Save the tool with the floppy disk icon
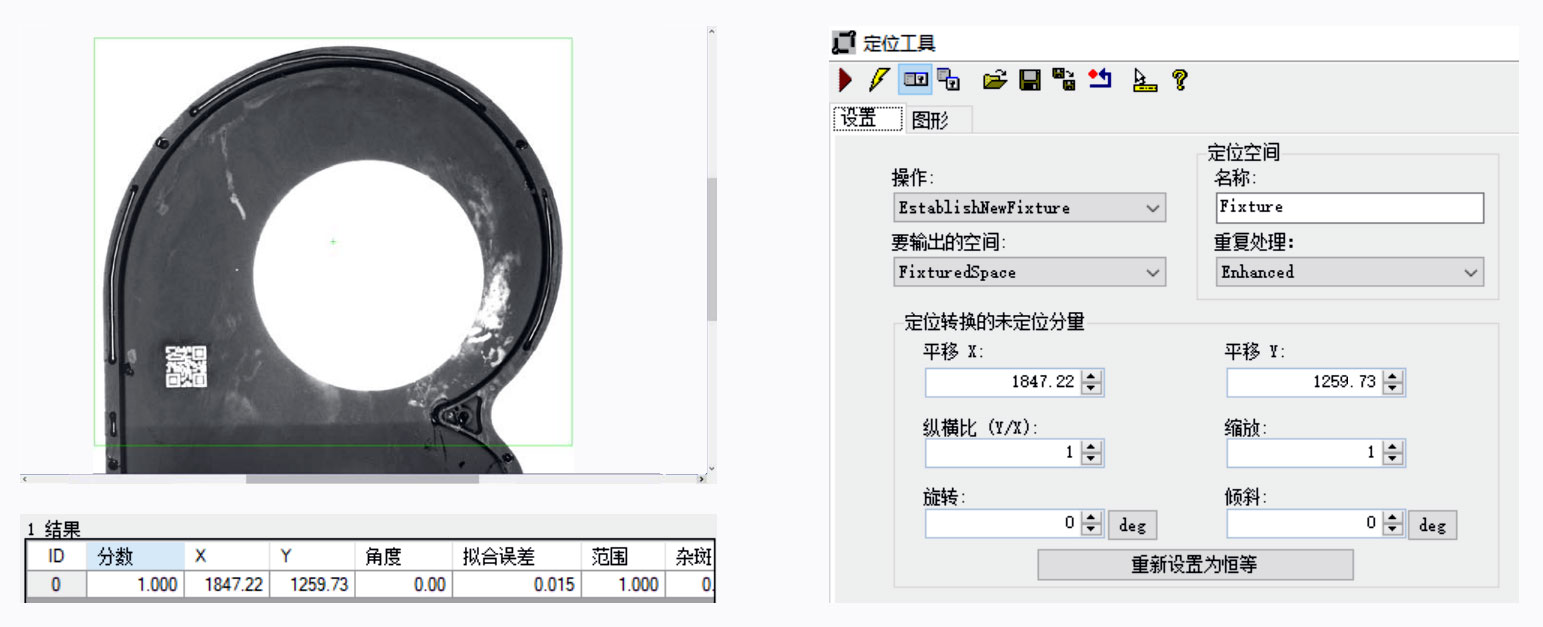The height and width of the screenshot is (627, 1543). click(1029, 80)
